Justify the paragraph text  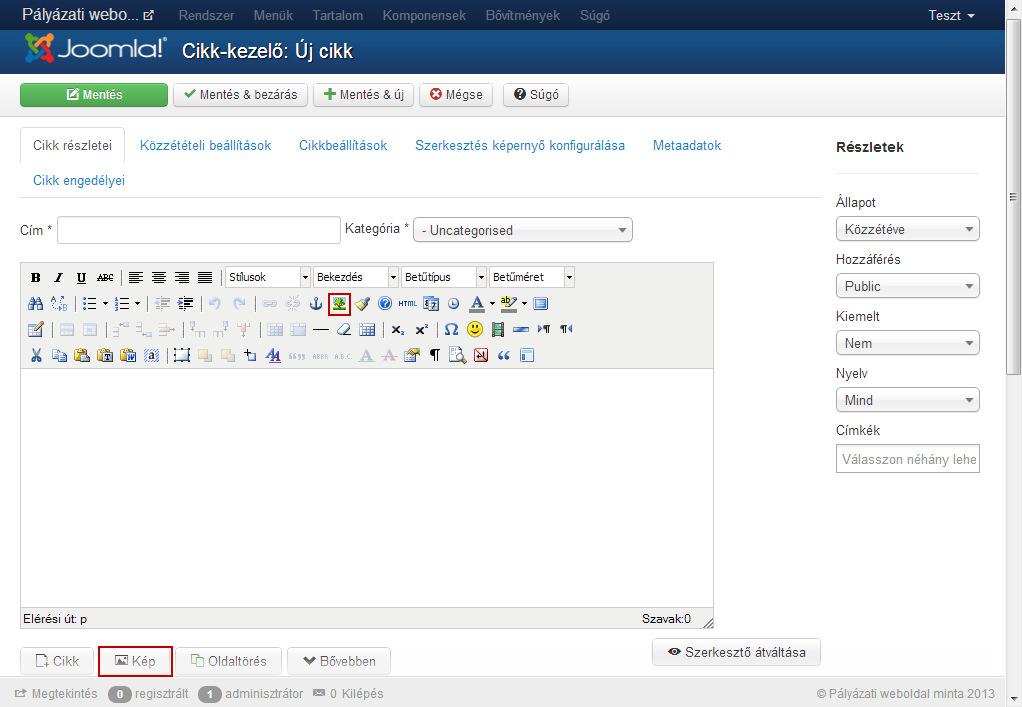(205, 278)
